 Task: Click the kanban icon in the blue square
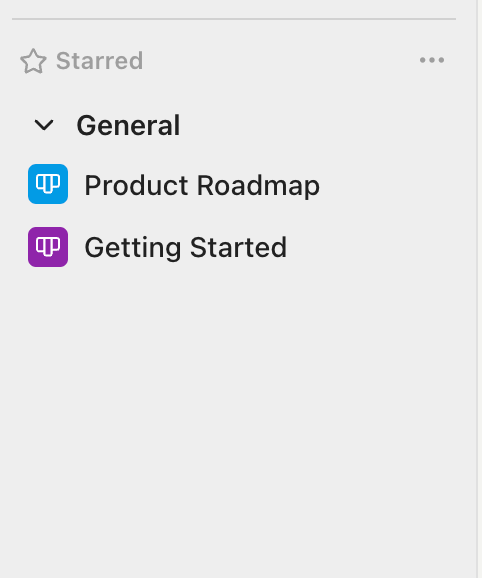pos(48,184)
